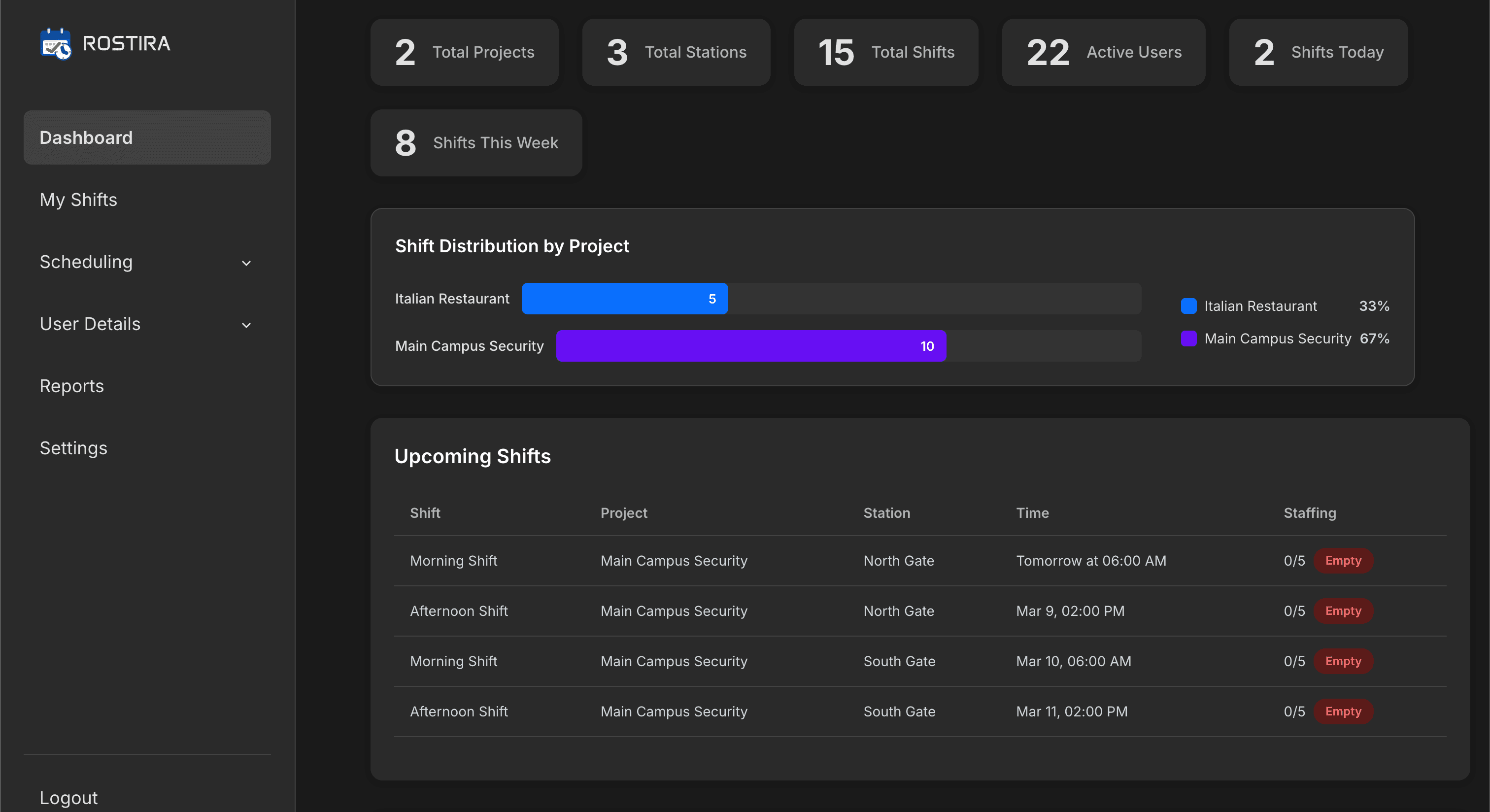Collapse the Scheduling chevron arrow
This screenshot has width=1490, height=812.
click(x=246, y=263)
